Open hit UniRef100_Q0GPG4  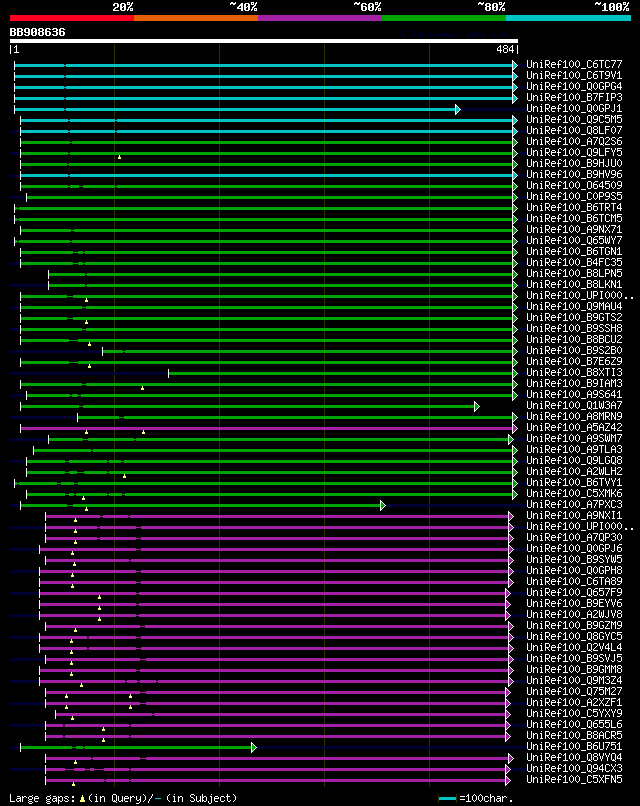tap(574, 86)
